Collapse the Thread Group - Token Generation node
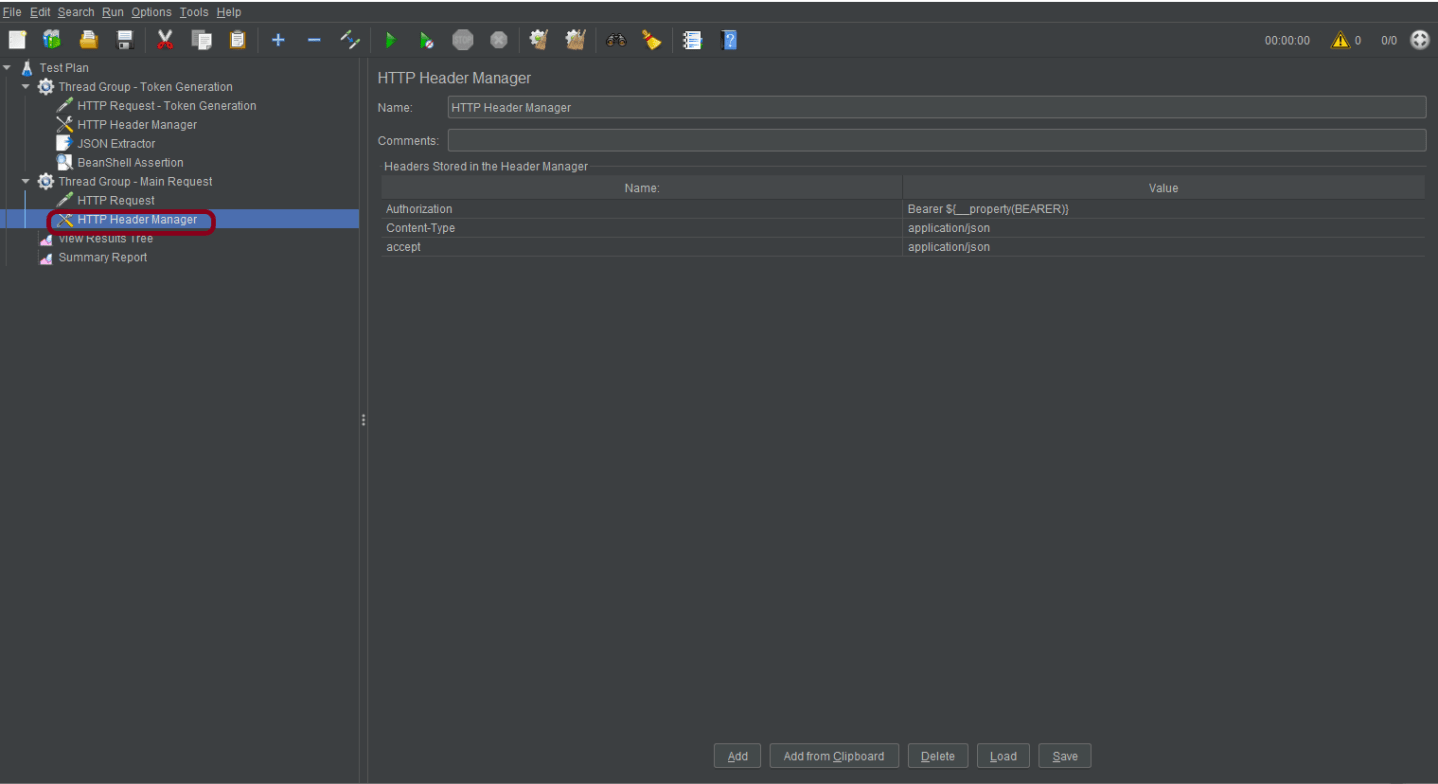 coord(25,86)
